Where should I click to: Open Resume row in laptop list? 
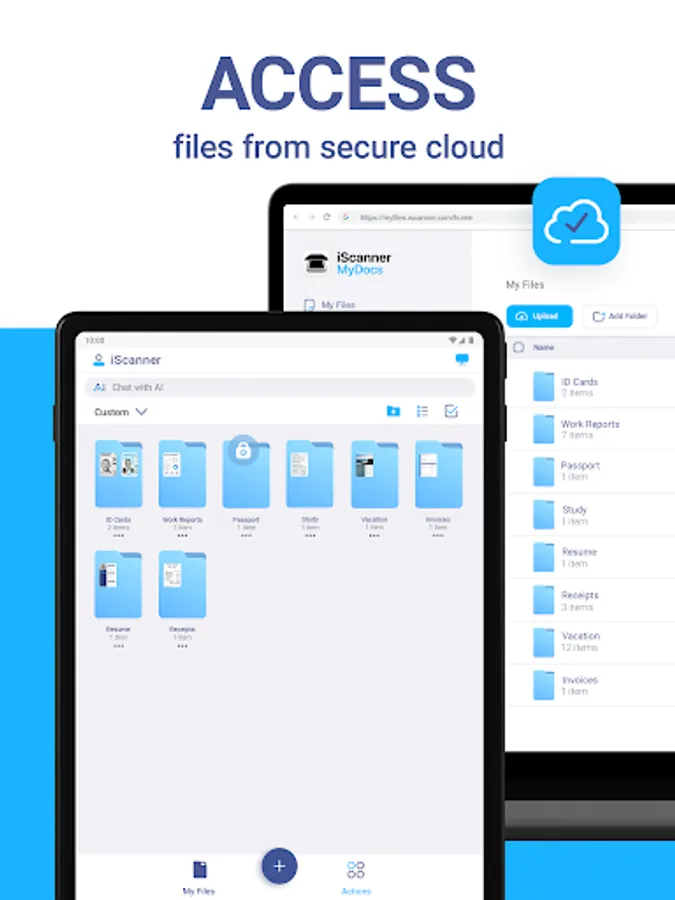[x=591, y=557]
